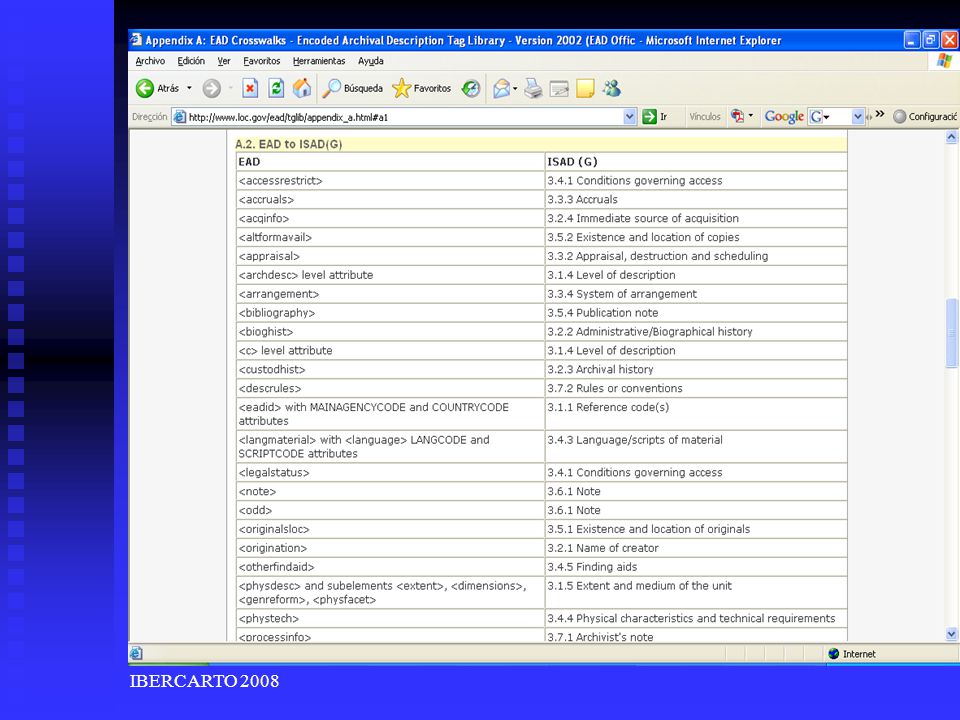Click the Vínculos links bar label
Viewport: 960px width, 720px height.
click(705, 116)
